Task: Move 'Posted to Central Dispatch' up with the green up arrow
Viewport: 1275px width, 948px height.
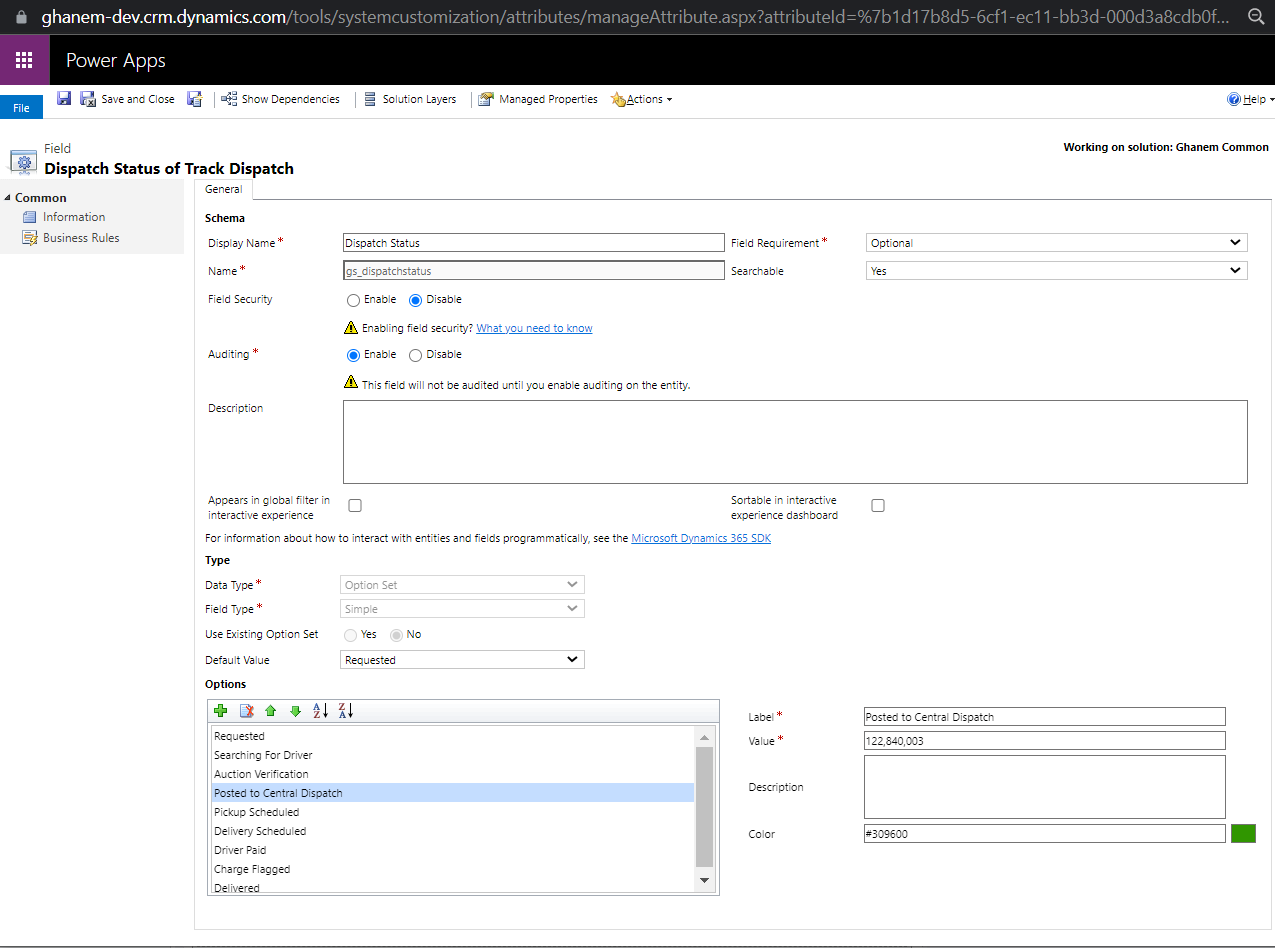Action: [271, 710]
